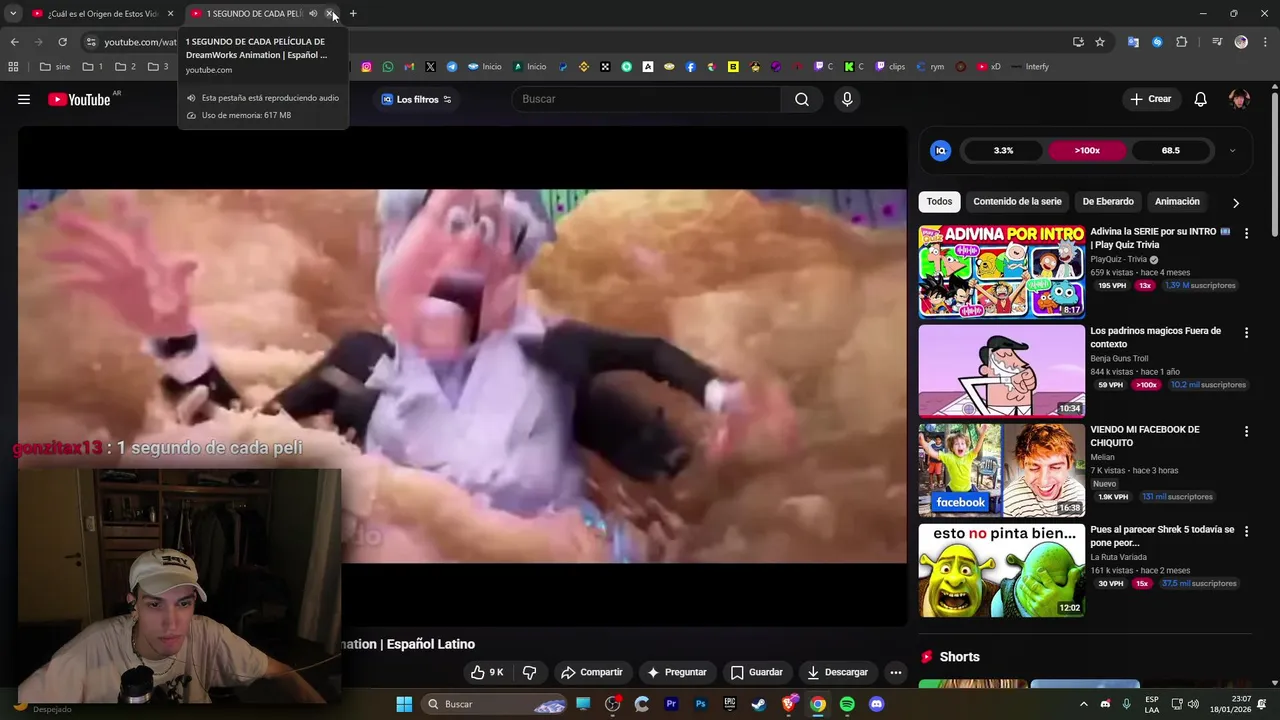Toggle Los filtros extension switch
Image resolution: width=1280 pixels, height=720 pixels.
[447, 99]
